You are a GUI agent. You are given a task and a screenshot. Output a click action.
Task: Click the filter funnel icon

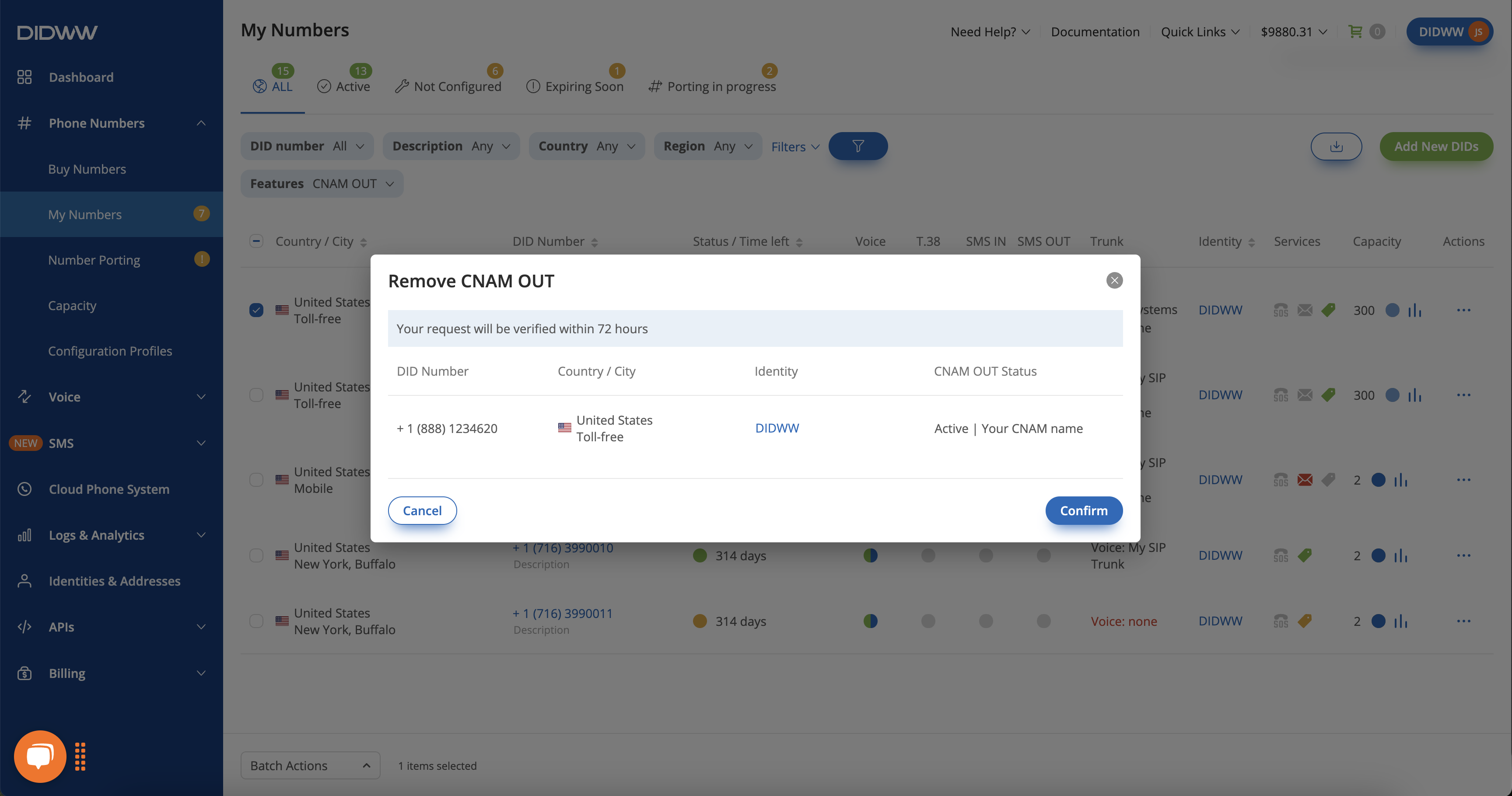pyautogui.click(x=858, y=146)
